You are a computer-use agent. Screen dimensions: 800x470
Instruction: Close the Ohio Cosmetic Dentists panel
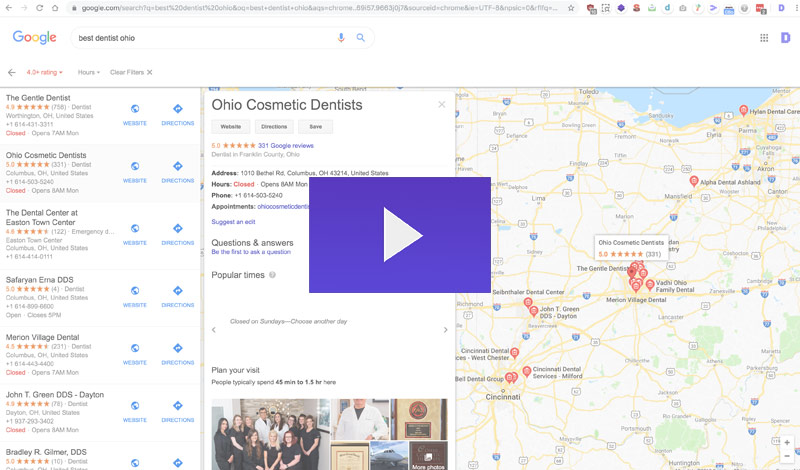pos(442,104)
